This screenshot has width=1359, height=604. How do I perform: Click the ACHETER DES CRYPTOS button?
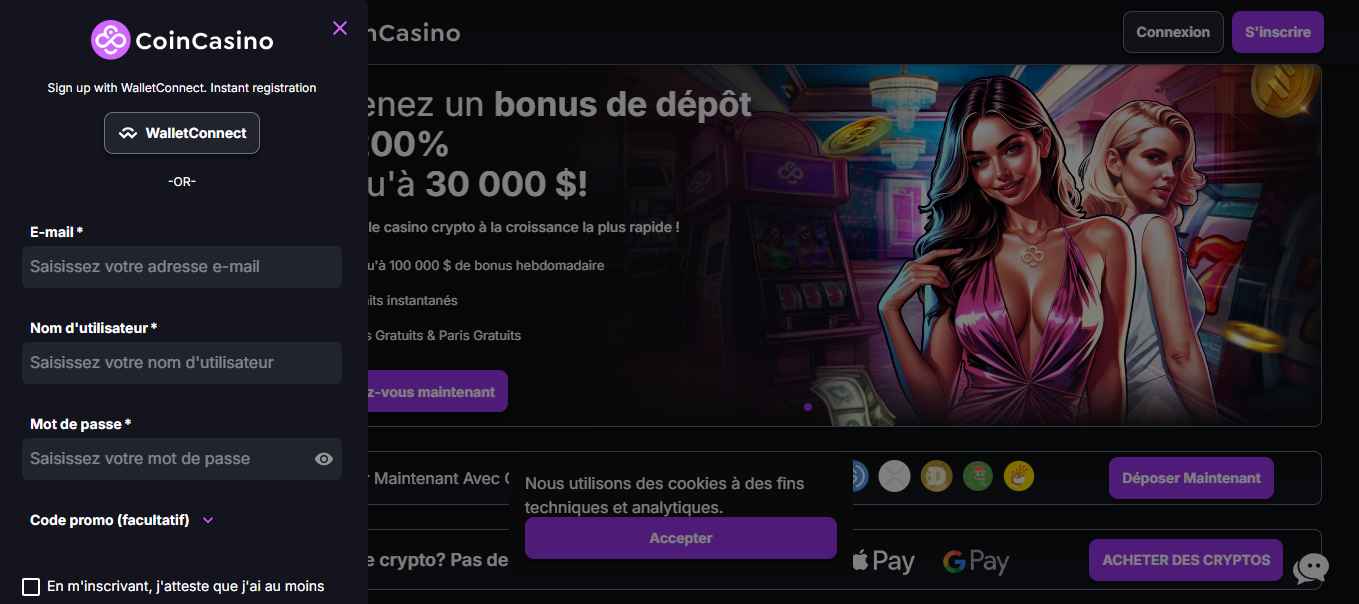(1186, 560)
